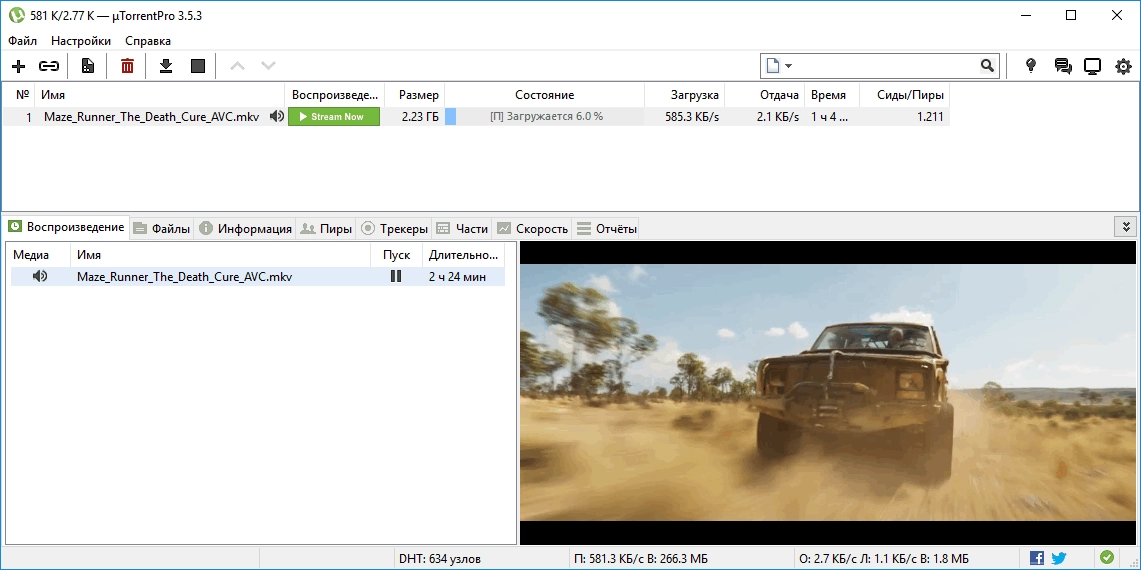Open the Справка menu
Viewport: 1141px width, 570px height.
(x=148, y=41)
